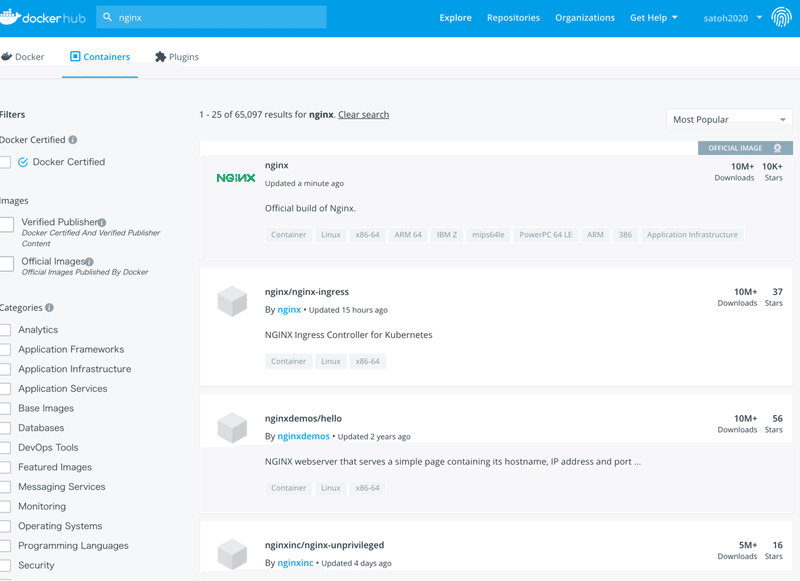Click the Docker Hub whale logo
Viewport: 800px width, 581px height.
tap(10, 17)
